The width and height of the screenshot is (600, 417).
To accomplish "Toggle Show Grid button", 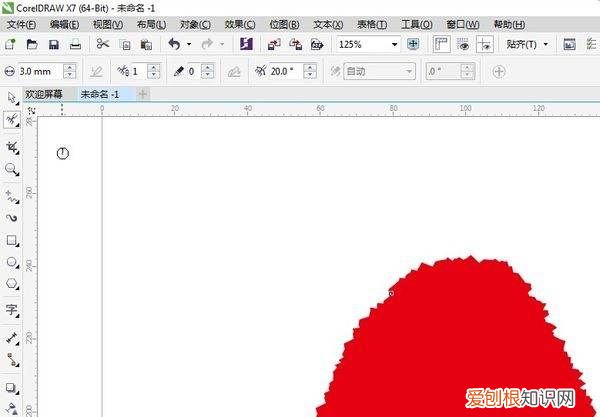I will pyautogui.click(x=463, y=45).
